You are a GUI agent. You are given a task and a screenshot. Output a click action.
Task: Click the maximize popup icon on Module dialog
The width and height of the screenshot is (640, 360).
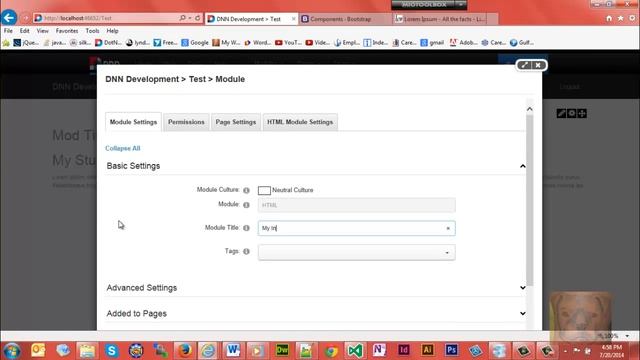click(x=524, y=65)
